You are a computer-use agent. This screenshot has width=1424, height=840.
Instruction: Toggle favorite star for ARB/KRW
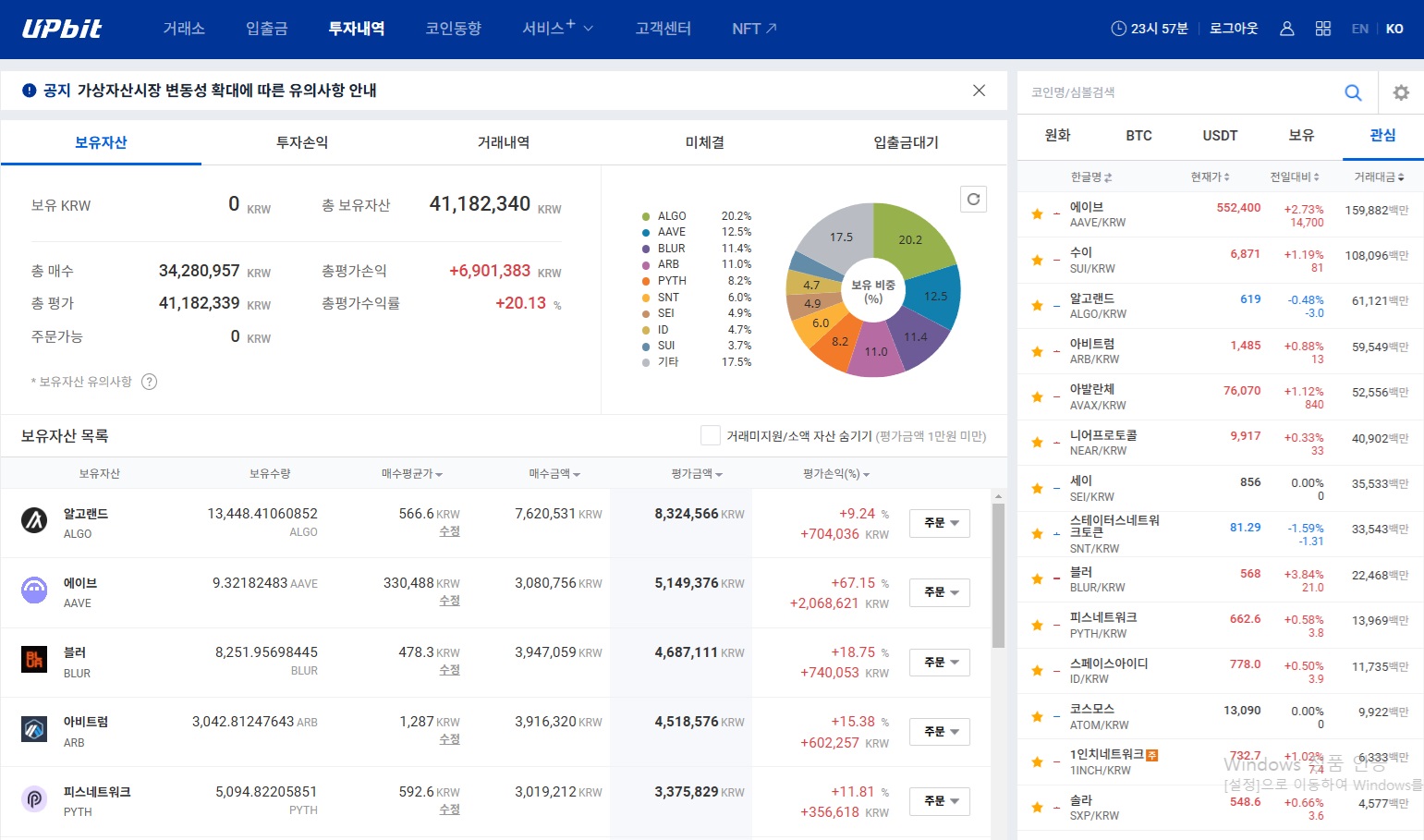pyautogui.click(x=1037, y=351)
